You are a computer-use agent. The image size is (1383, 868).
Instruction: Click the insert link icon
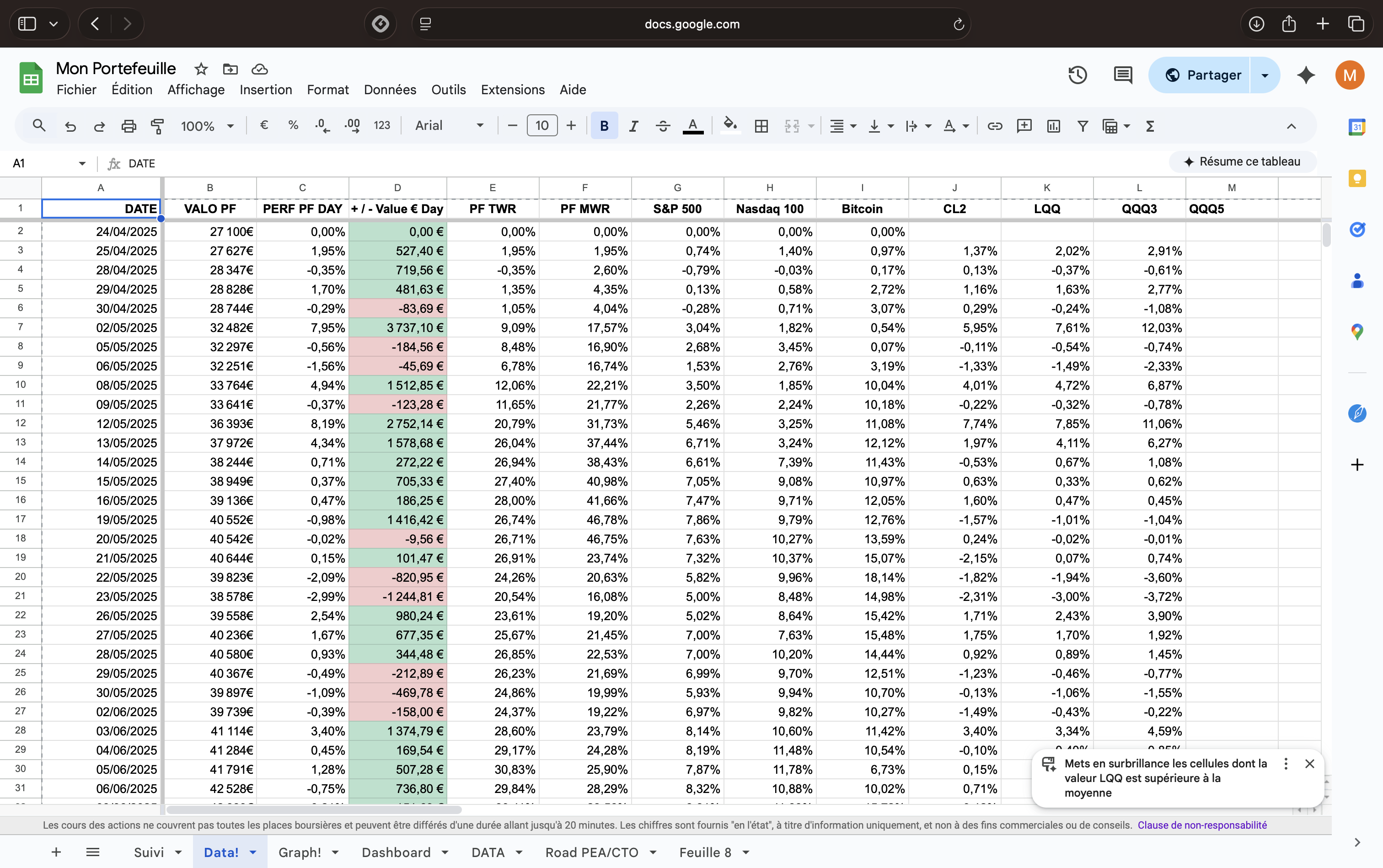pos(994,126)
